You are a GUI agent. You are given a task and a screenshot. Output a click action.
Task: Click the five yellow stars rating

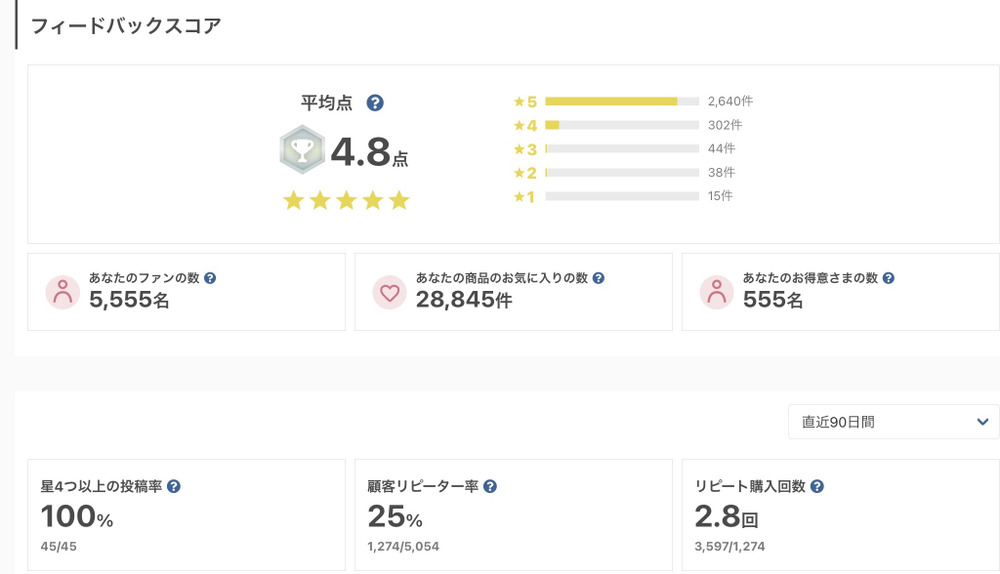[346, 201]
